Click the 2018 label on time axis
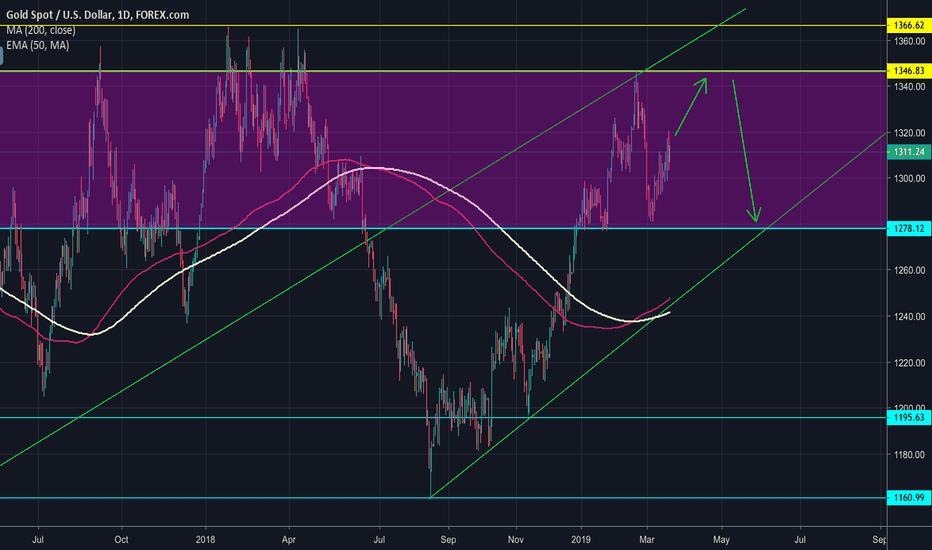 click(x=205, y=540)
